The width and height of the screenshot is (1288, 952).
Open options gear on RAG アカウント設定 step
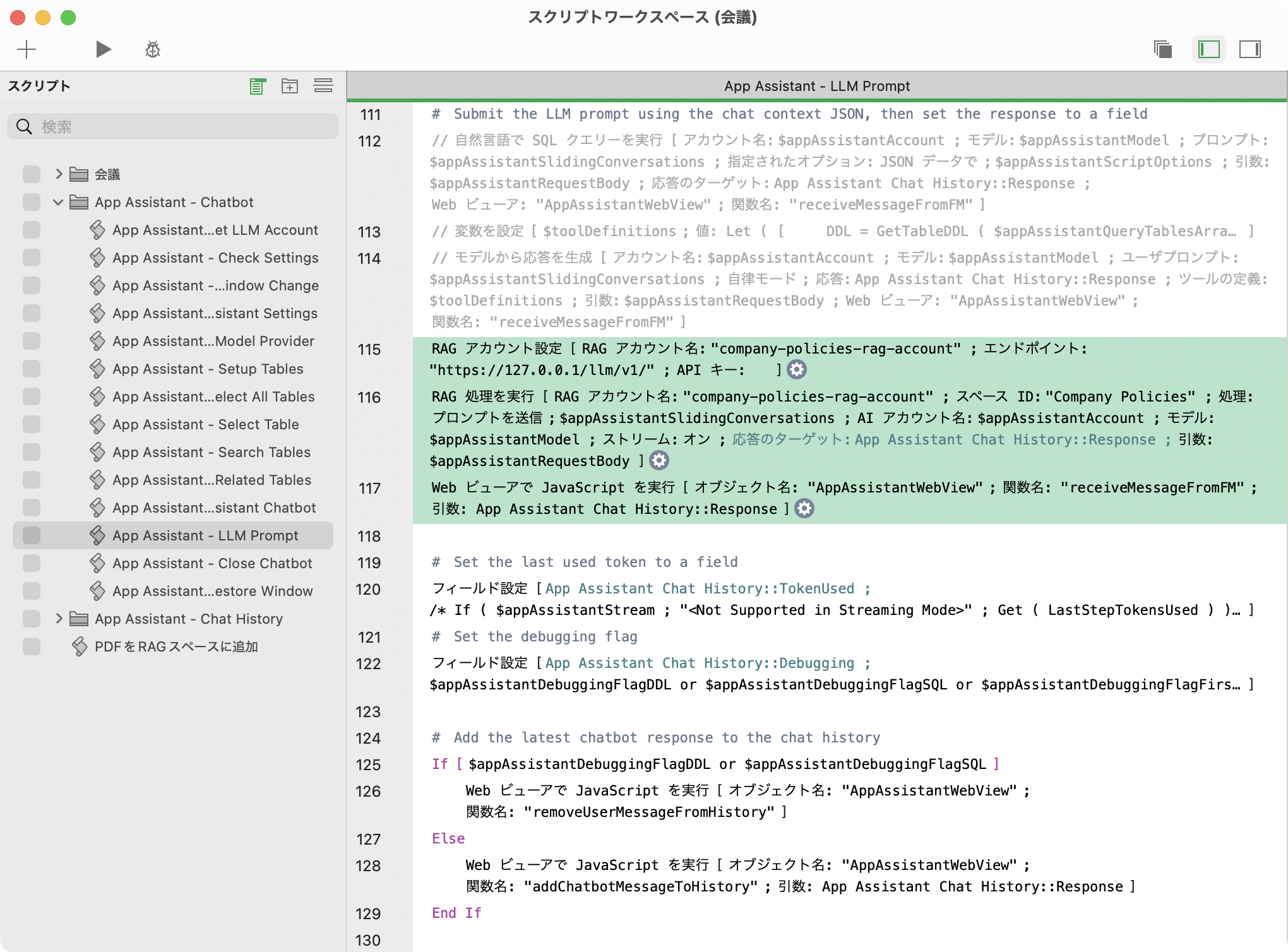797,370
